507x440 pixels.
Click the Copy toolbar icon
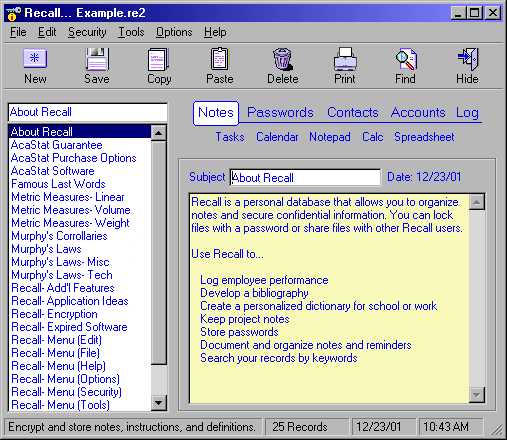pyautogui.click(x=158, y=59)
